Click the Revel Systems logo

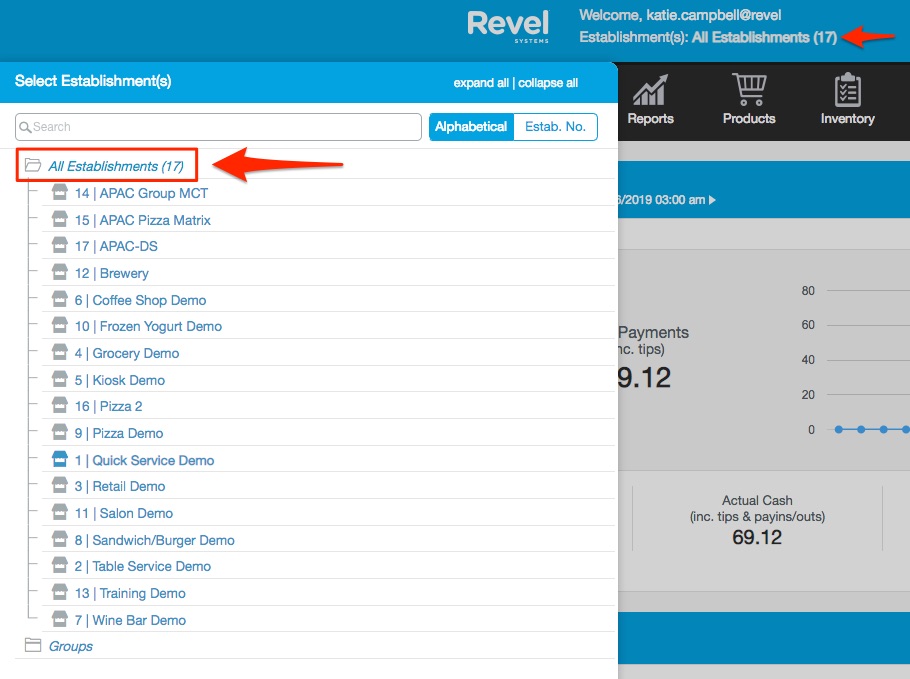pyautogui.click(x=508, y=27)
